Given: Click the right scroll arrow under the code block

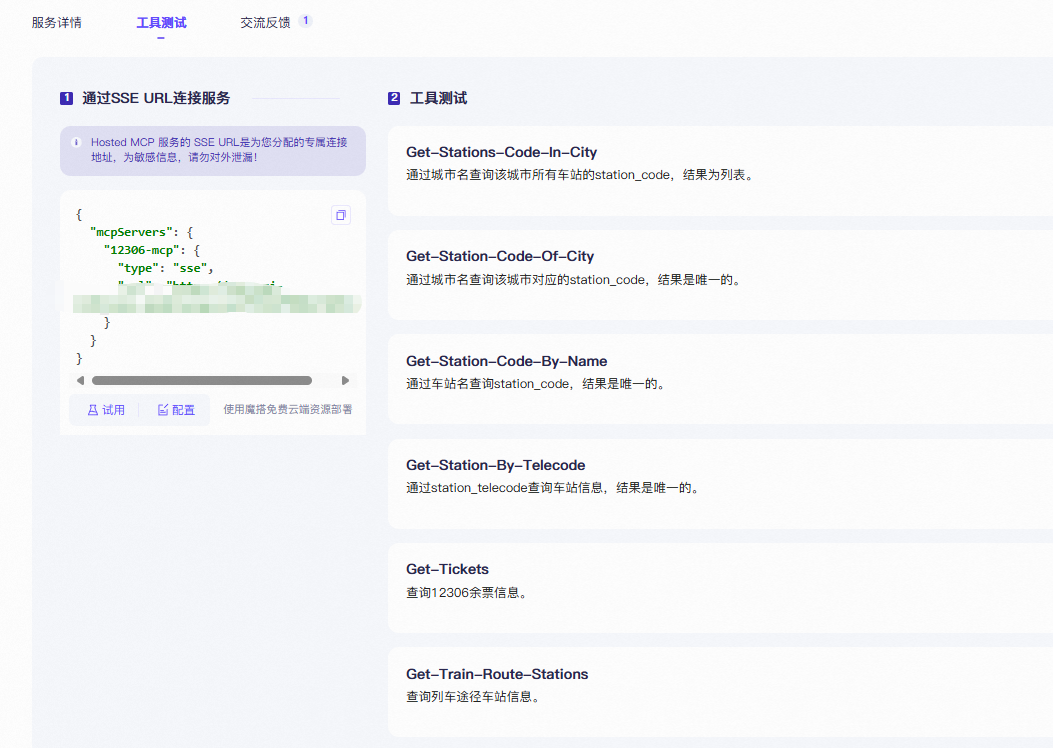Looking at the screenshot, I should [x=346, y=380].
